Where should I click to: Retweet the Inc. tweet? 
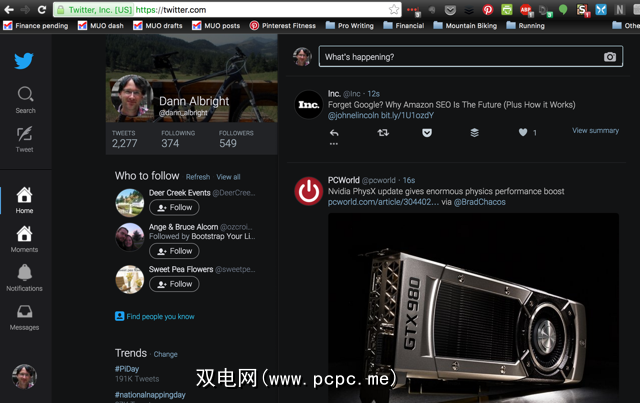[x=383, y=133]
